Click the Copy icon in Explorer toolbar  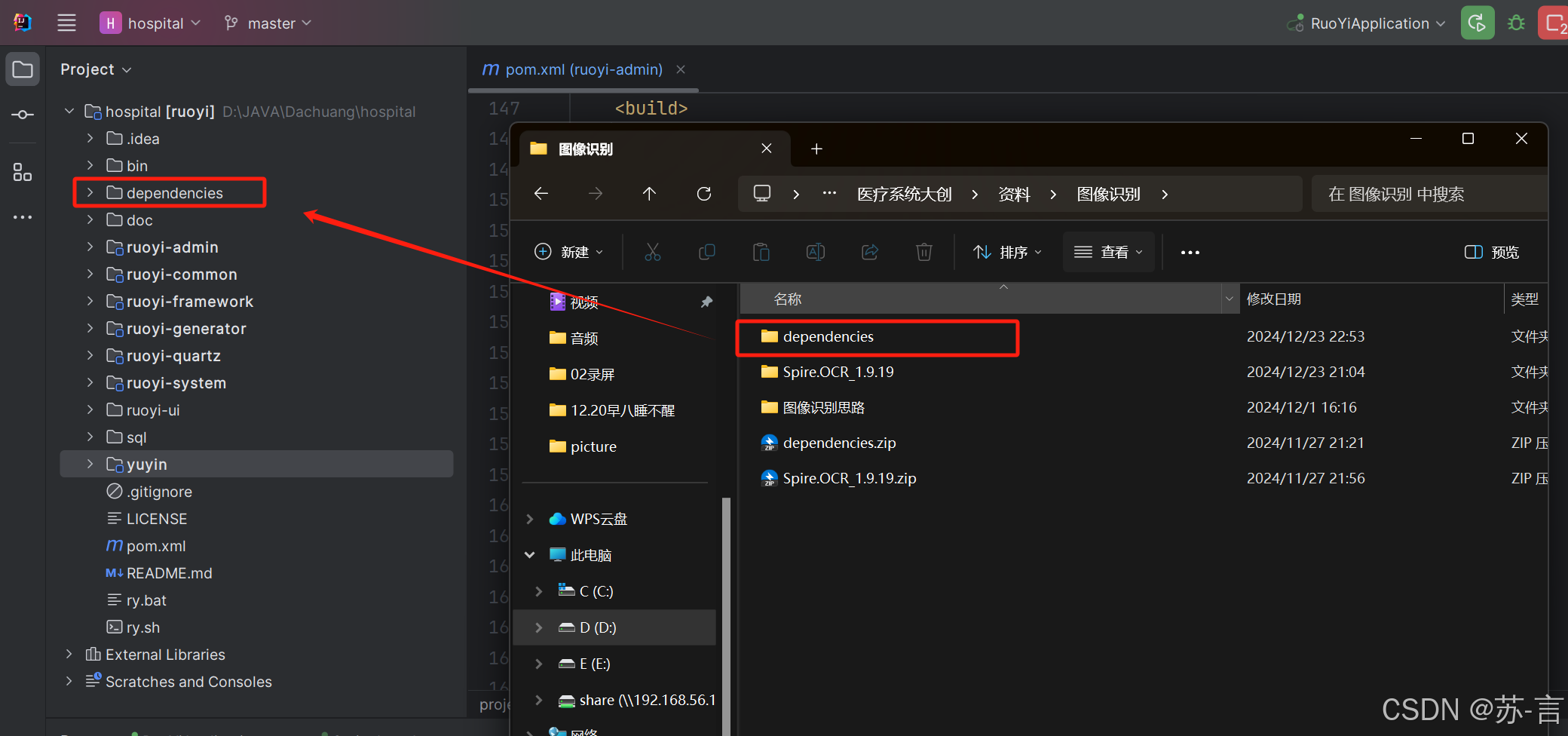[x=707, y=252]
